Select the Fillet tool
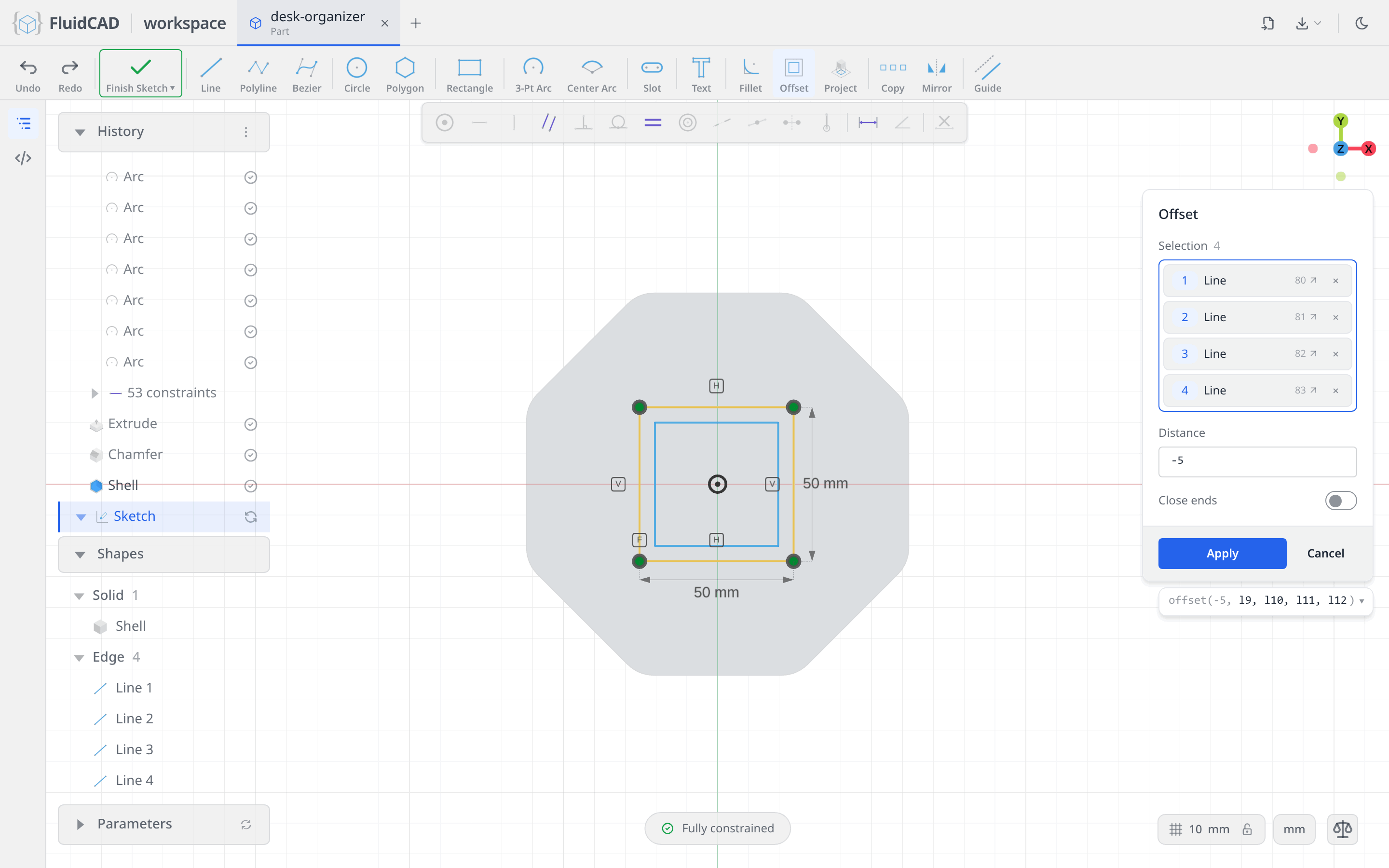1389x868 pixels. coord(750,75)
